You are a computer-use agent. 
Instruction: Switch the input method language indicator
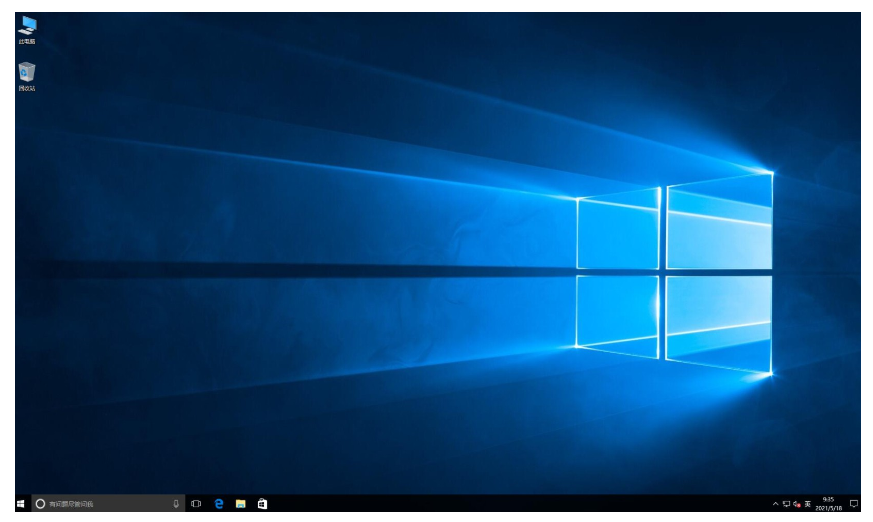(x=807, y=504)
